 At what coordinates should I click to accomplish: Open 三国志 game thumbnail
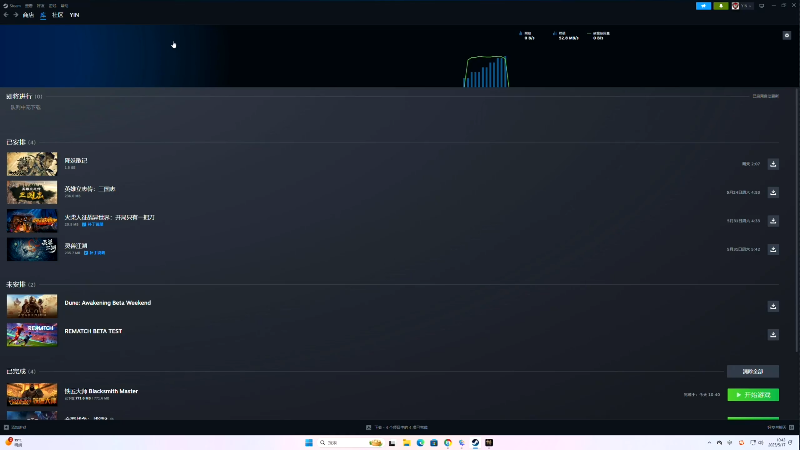pos(32,192)
